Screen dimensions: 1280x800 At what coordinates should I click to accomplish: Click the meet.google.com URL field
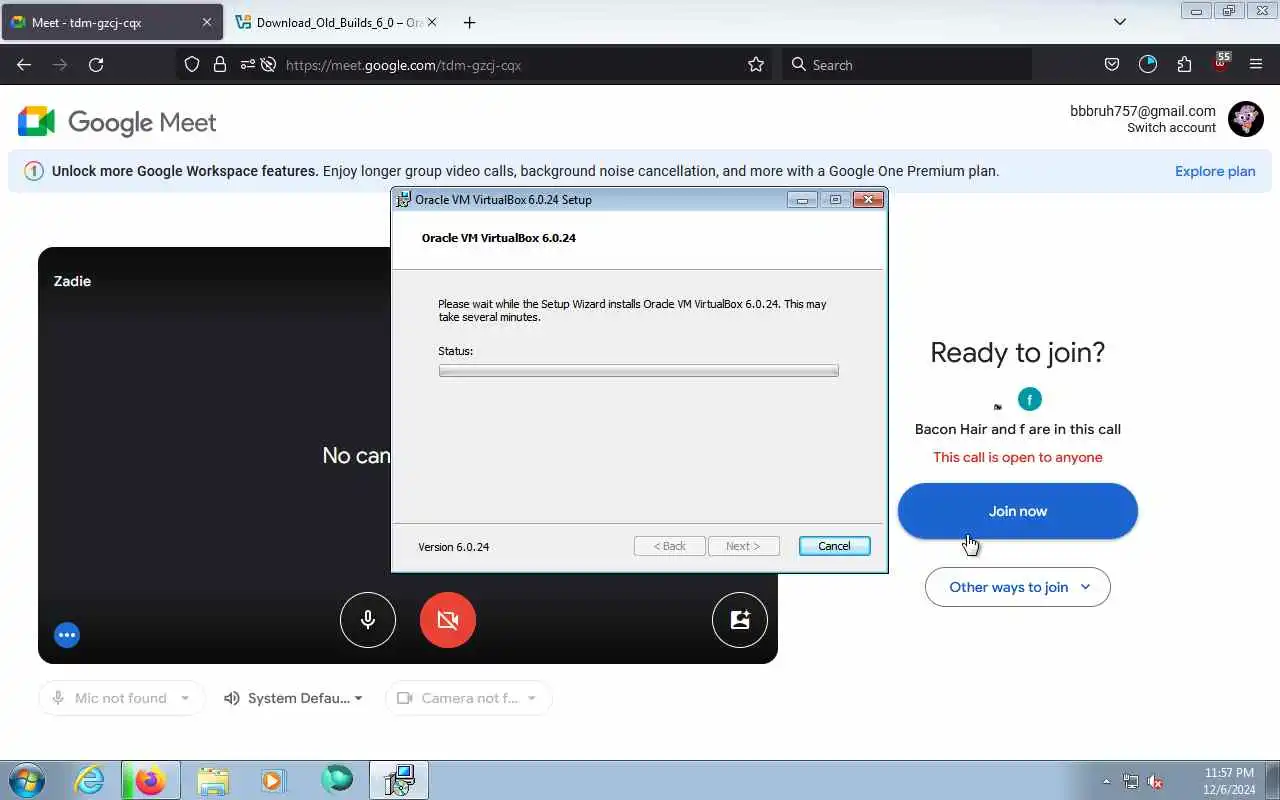pyautogui.click(x=403, y=65)
